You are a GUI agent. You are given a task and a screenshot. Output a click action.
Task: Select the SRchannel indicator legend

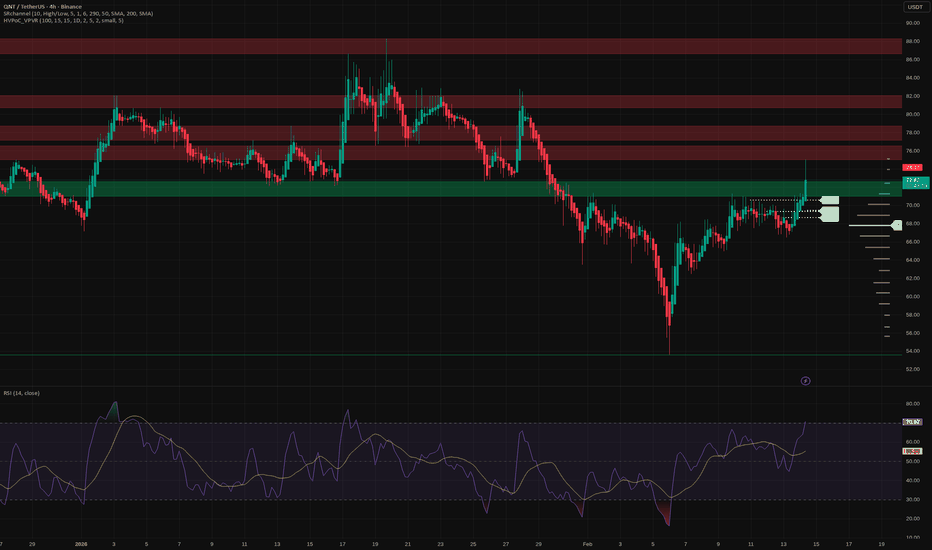tap(78, 14)
